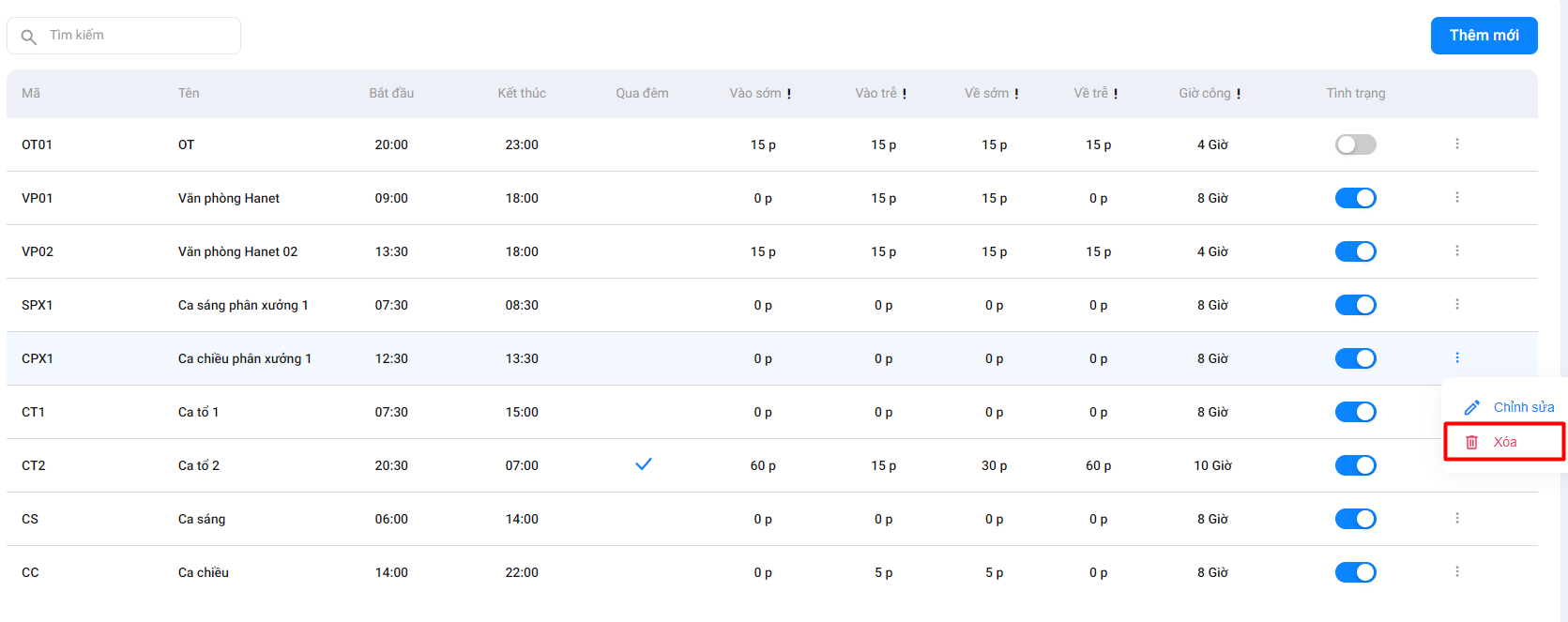
Task: Open the three-dot menu for VP01 row
Action: (1456, 197)
